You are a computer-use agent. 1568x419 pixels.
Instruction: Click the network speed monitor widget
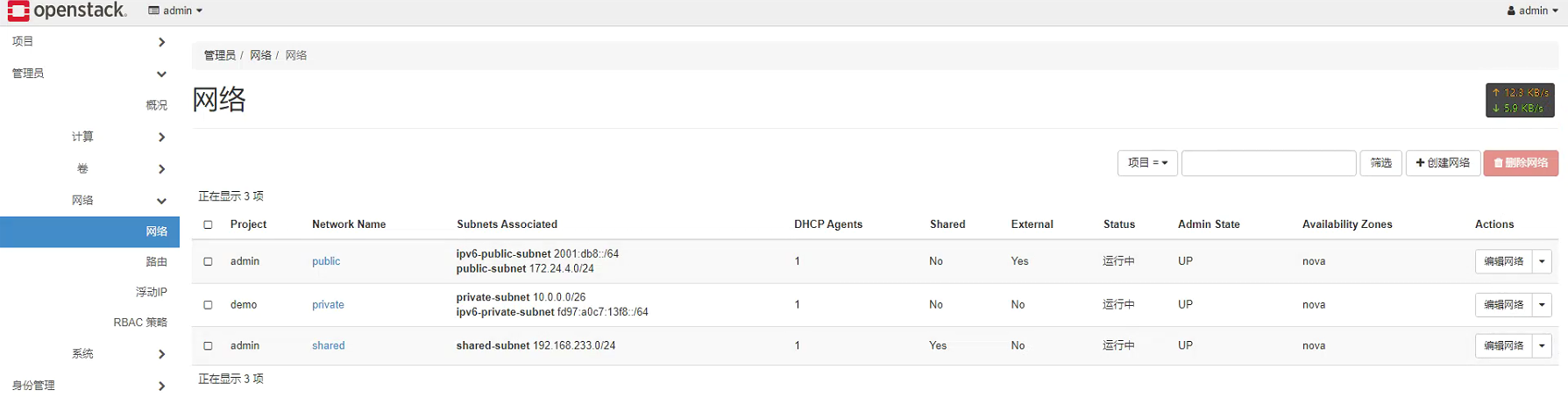pyautogui.click(x=1520, y=100)
